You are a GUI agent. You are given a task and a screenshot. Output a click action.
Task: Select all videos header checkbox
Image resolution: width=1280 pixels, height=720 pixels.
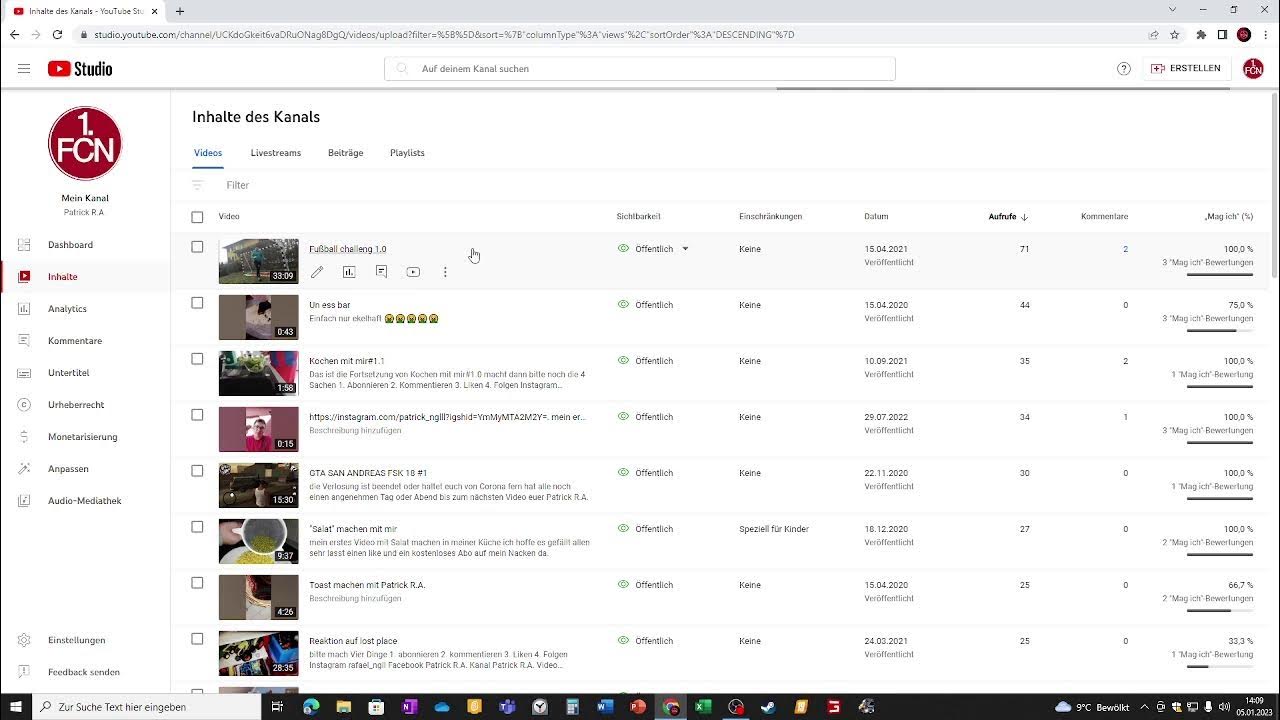pos(197,217)
